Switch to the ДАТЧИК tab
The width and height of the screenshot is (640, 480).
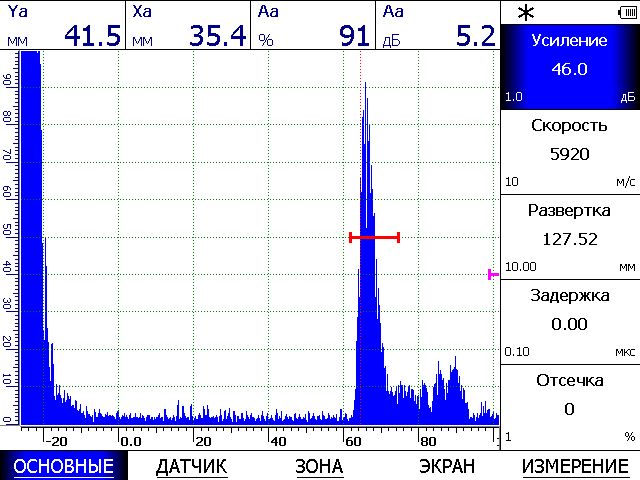click(192, 466)
